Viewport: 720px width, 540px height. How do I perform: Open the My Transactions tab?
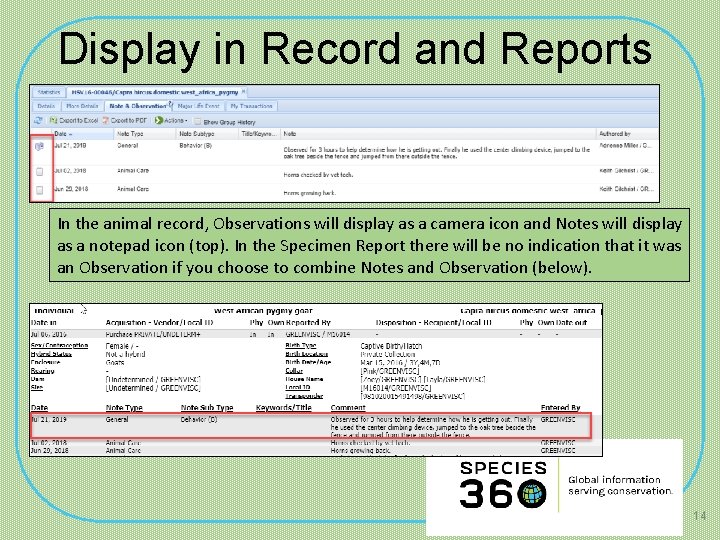(251, 106)
